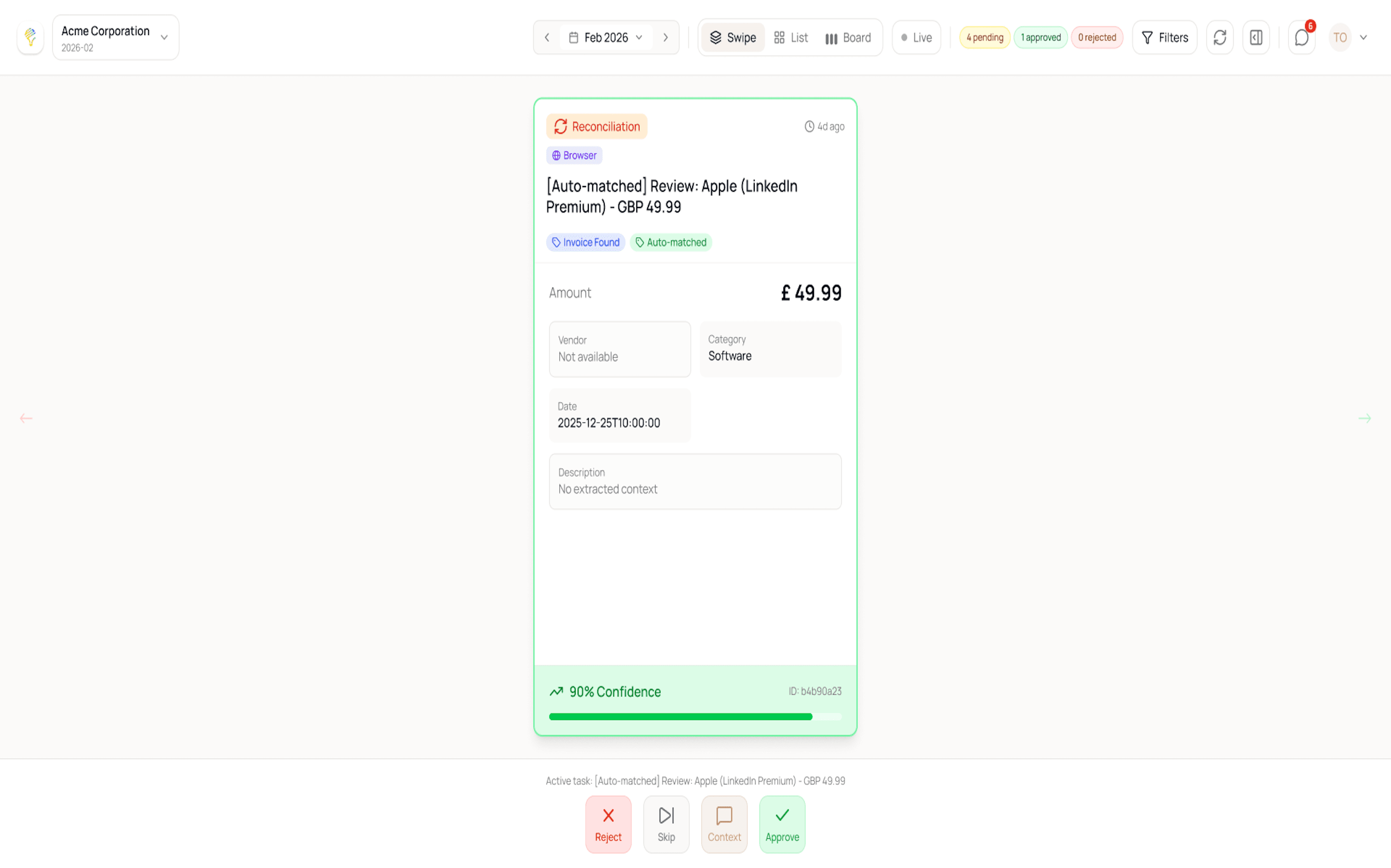Viewport: 1391px width, 868px height.
Task: Approve the LinkedIn Premium task
Action: click(781, 824)
